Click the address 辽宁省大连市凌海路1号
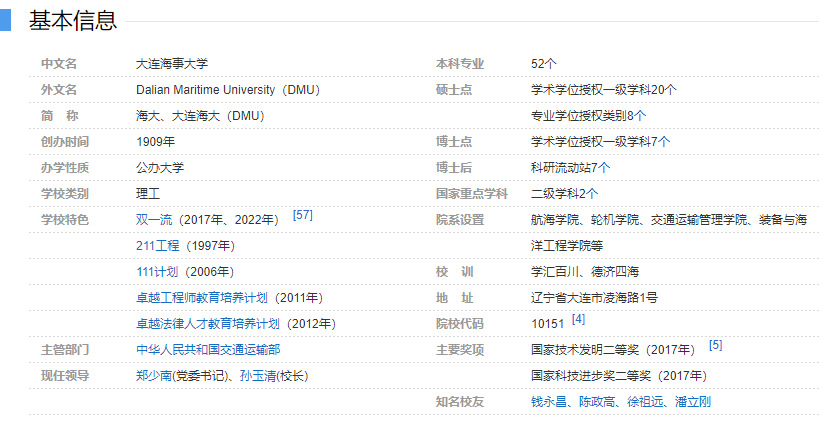Viewport: 832px width, 426px height. click(594, 297)
